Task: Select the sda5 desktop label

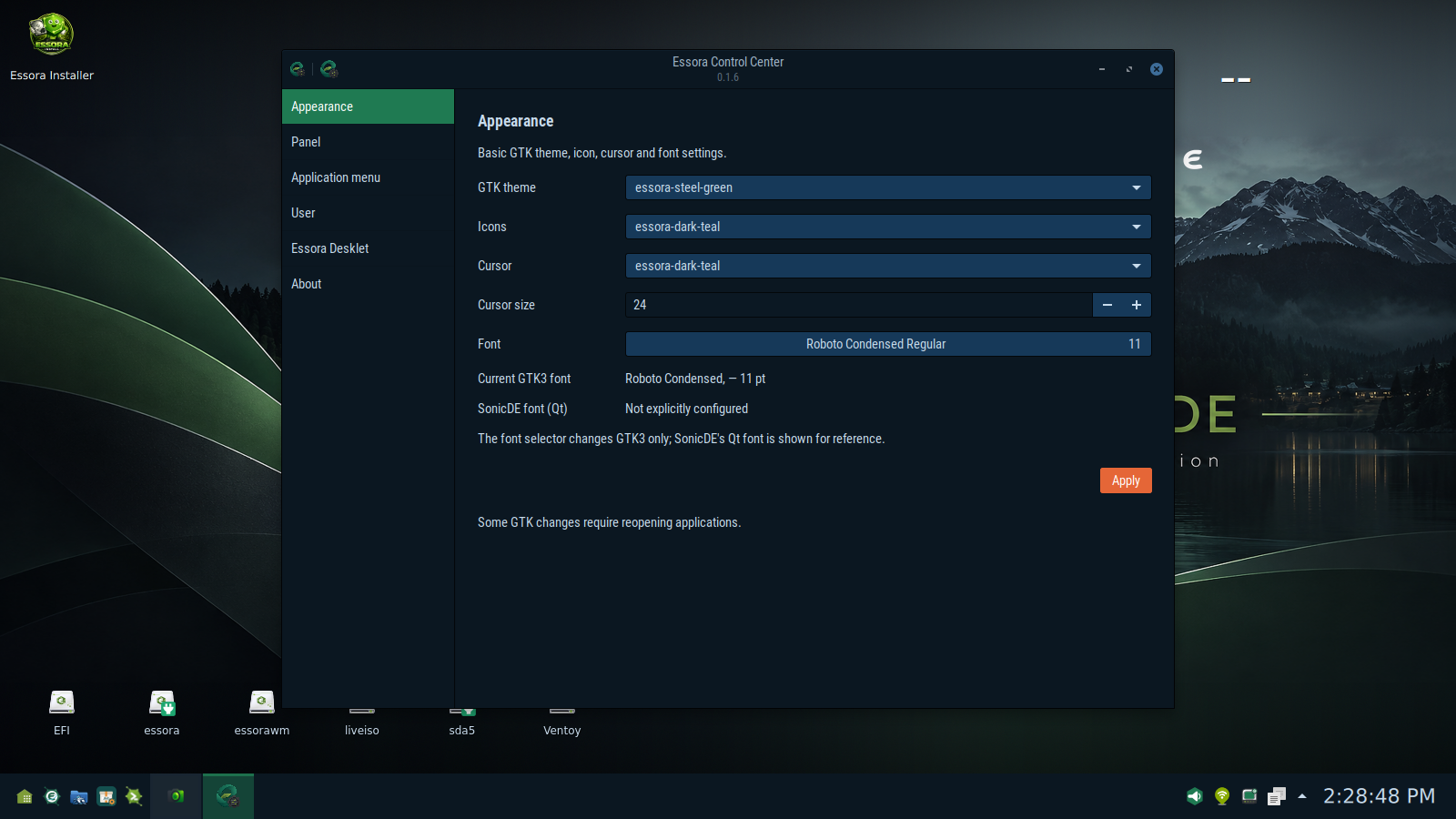Action: pos(462,731)
